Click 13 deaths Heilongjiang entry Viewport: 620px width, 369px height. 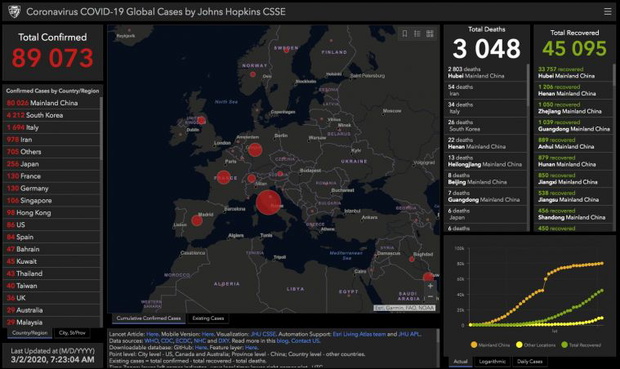click(x=486, y=161)
